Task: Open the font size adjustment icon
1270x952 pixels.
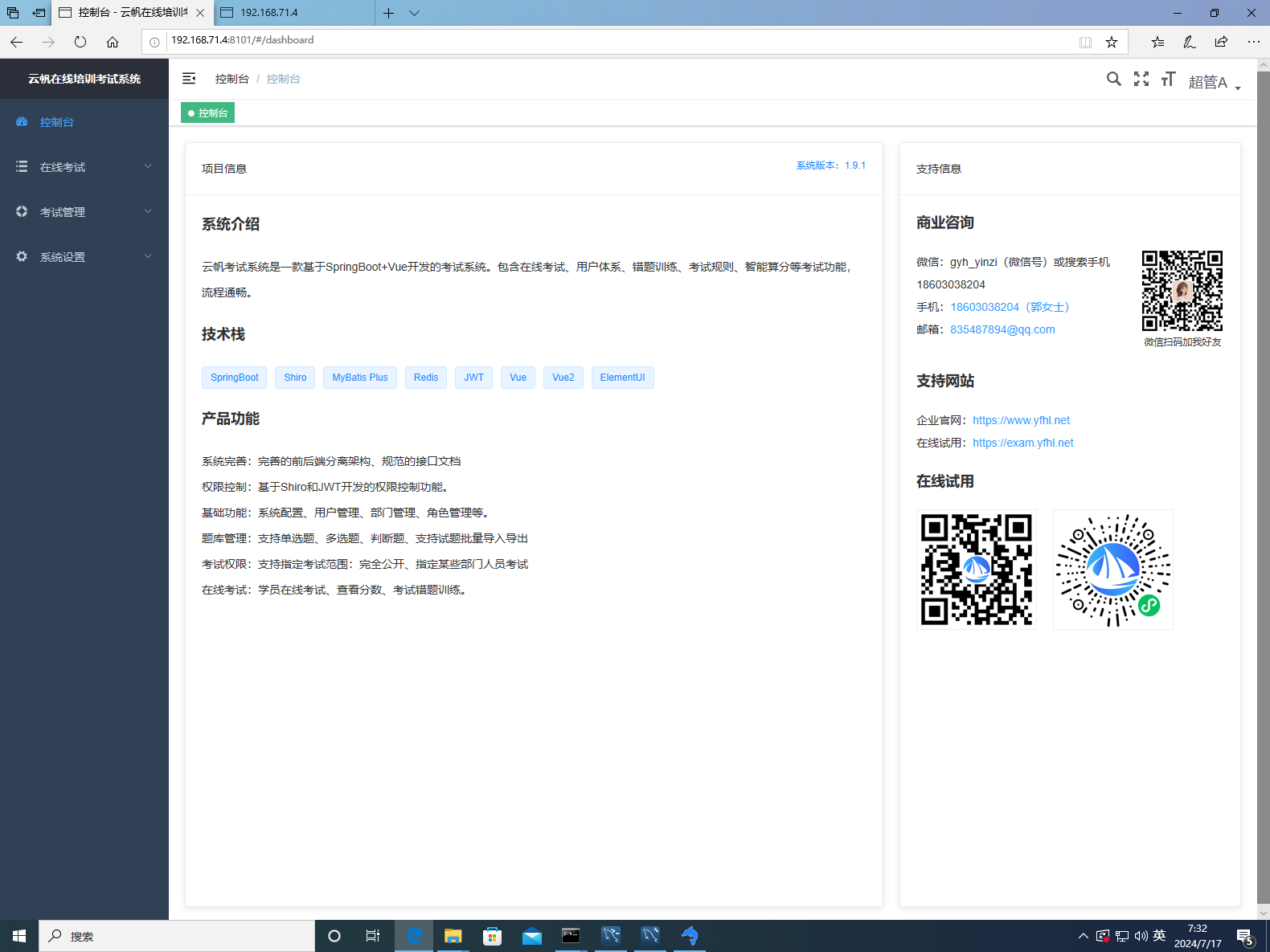Action: coord(1168,79)
